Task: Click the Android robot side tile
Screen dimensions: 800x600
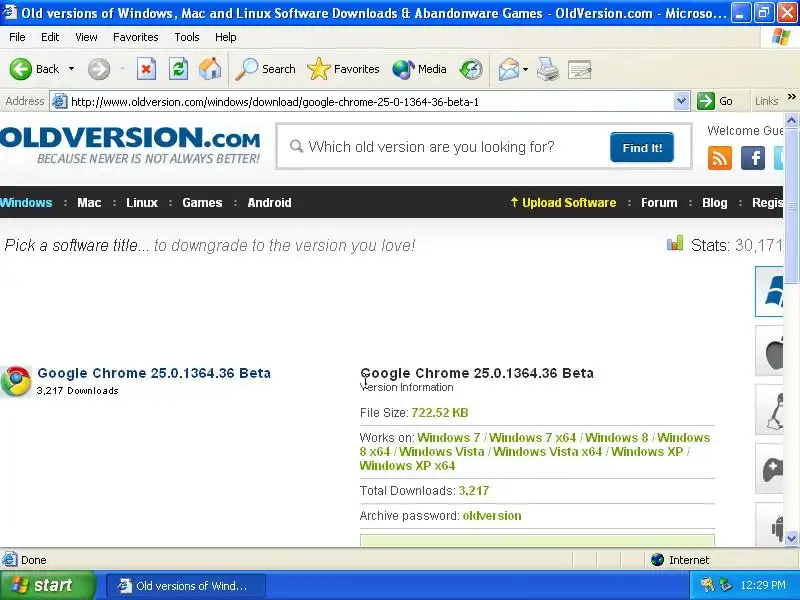Action: 769,526
